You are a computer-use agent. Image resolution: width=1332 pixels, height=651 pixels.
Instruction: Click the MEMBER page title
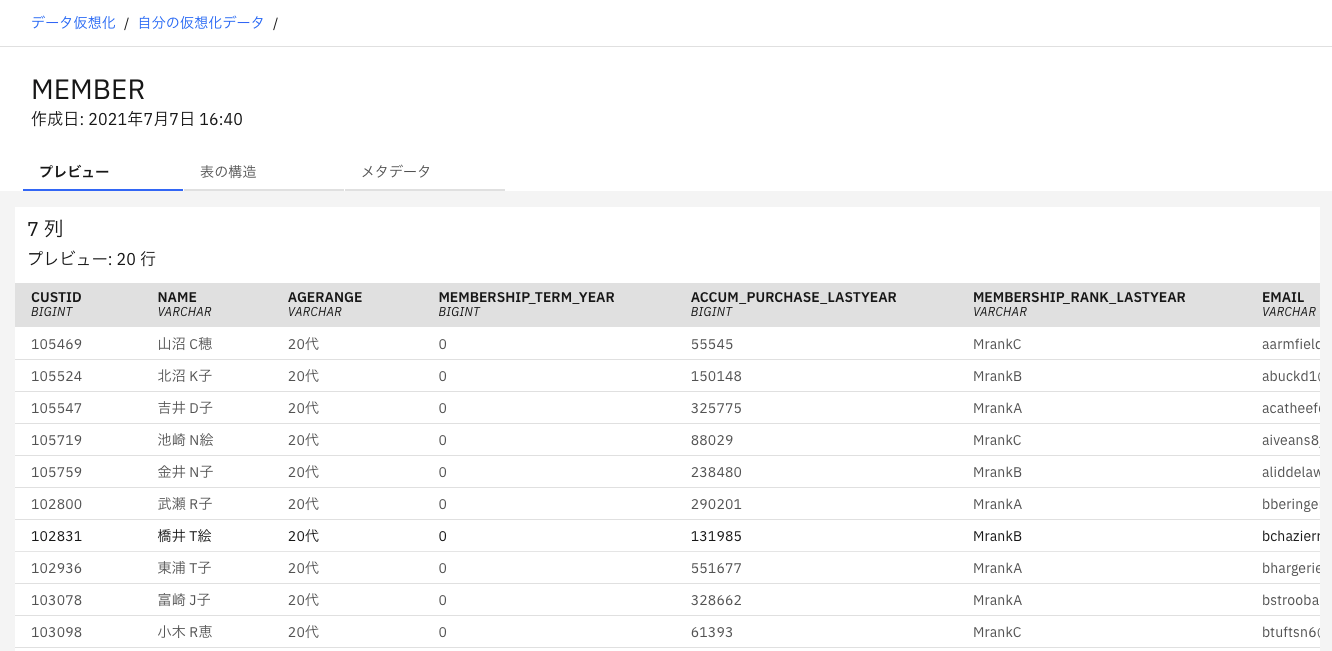(88, 89)
